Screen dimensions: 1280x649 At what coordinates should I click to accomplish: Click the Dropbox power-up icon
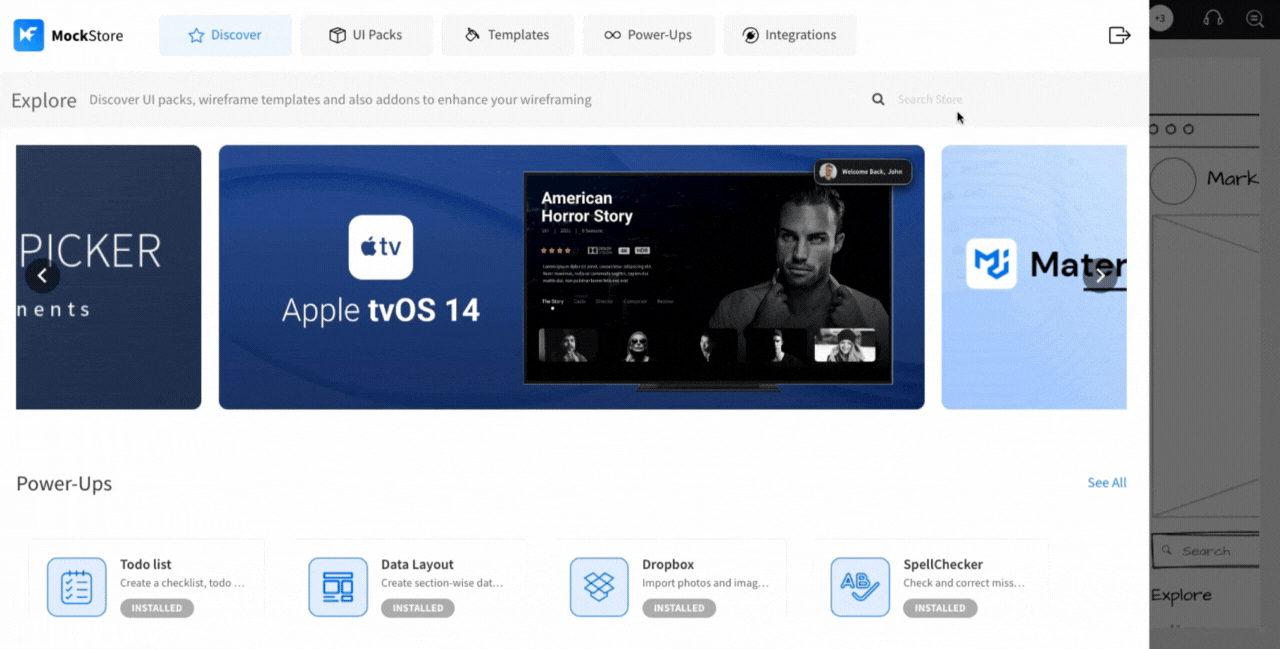[x=599, y=587]
